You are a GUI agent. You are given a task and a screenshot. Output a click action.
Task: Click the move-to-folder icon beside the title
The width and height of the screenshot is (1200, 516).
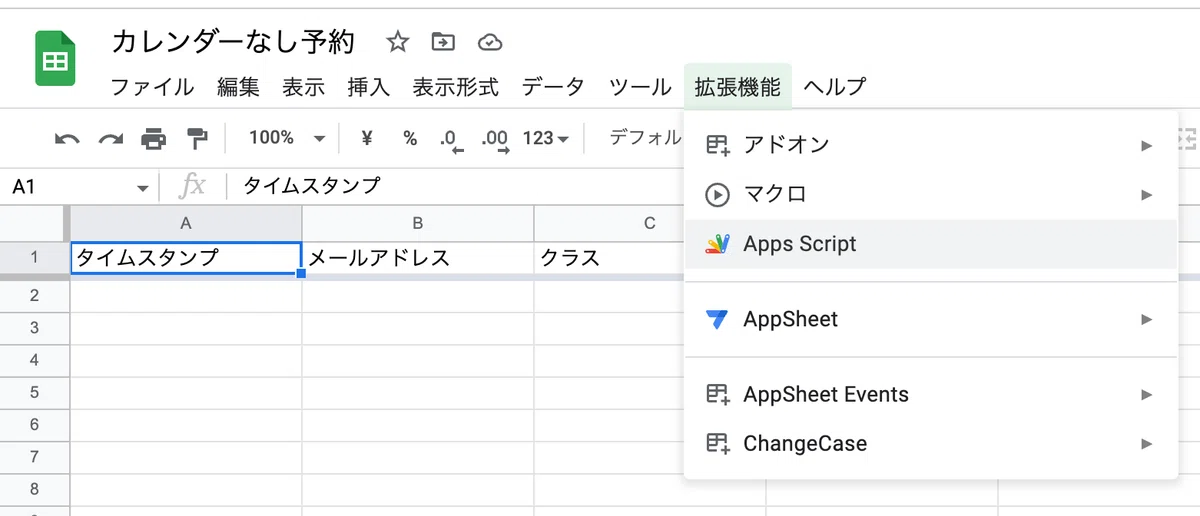click(x=443, y=42)
